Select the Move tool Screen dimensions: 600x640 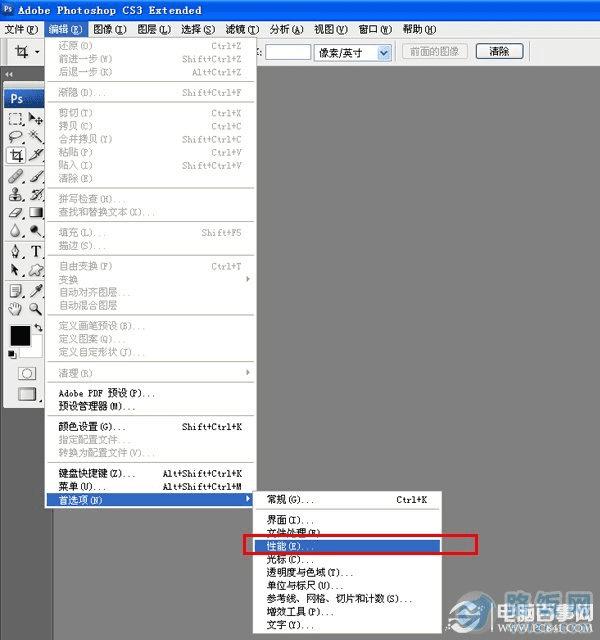36,119
